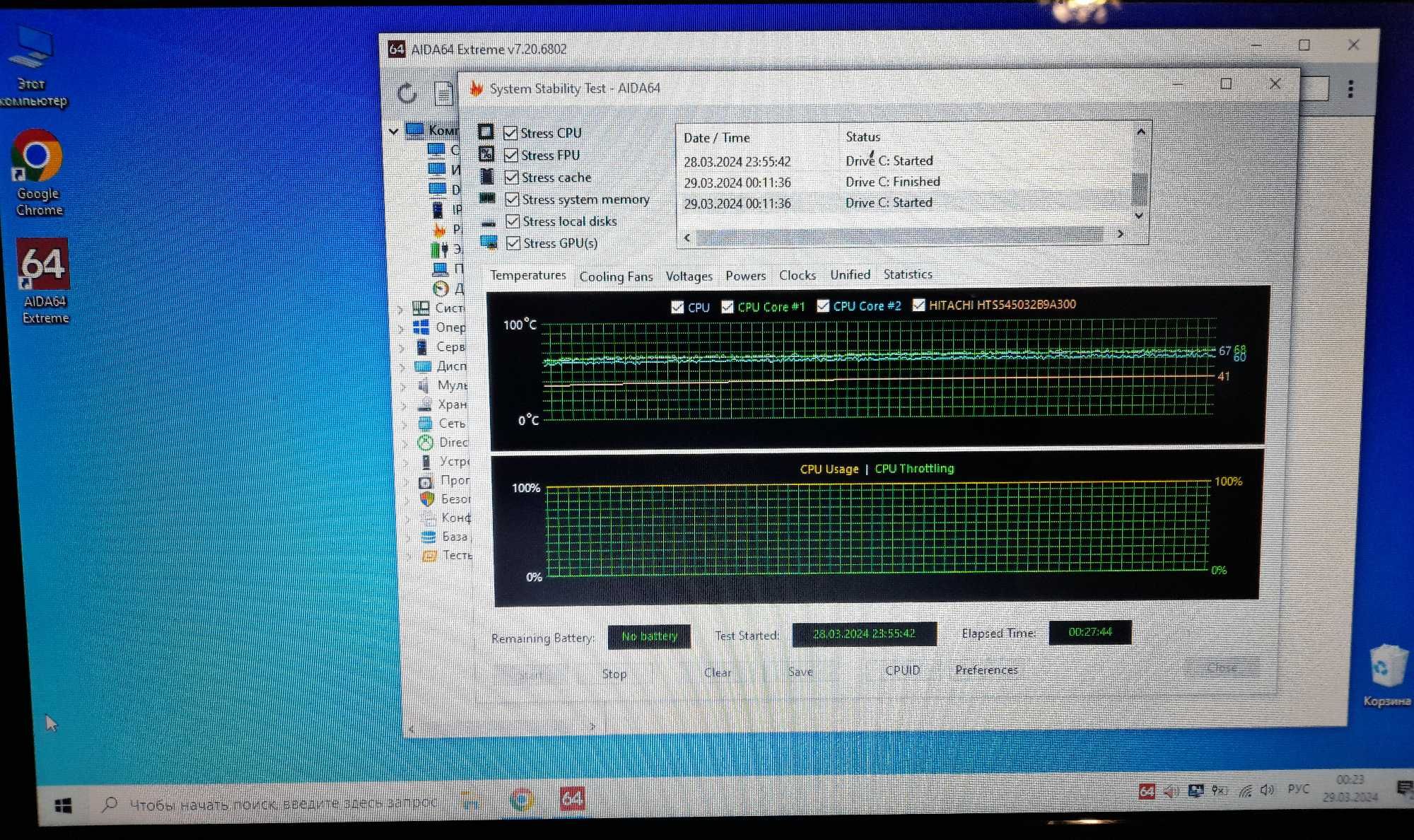Toggle CPU Core #1 graph checkbox

click(728, 306)
